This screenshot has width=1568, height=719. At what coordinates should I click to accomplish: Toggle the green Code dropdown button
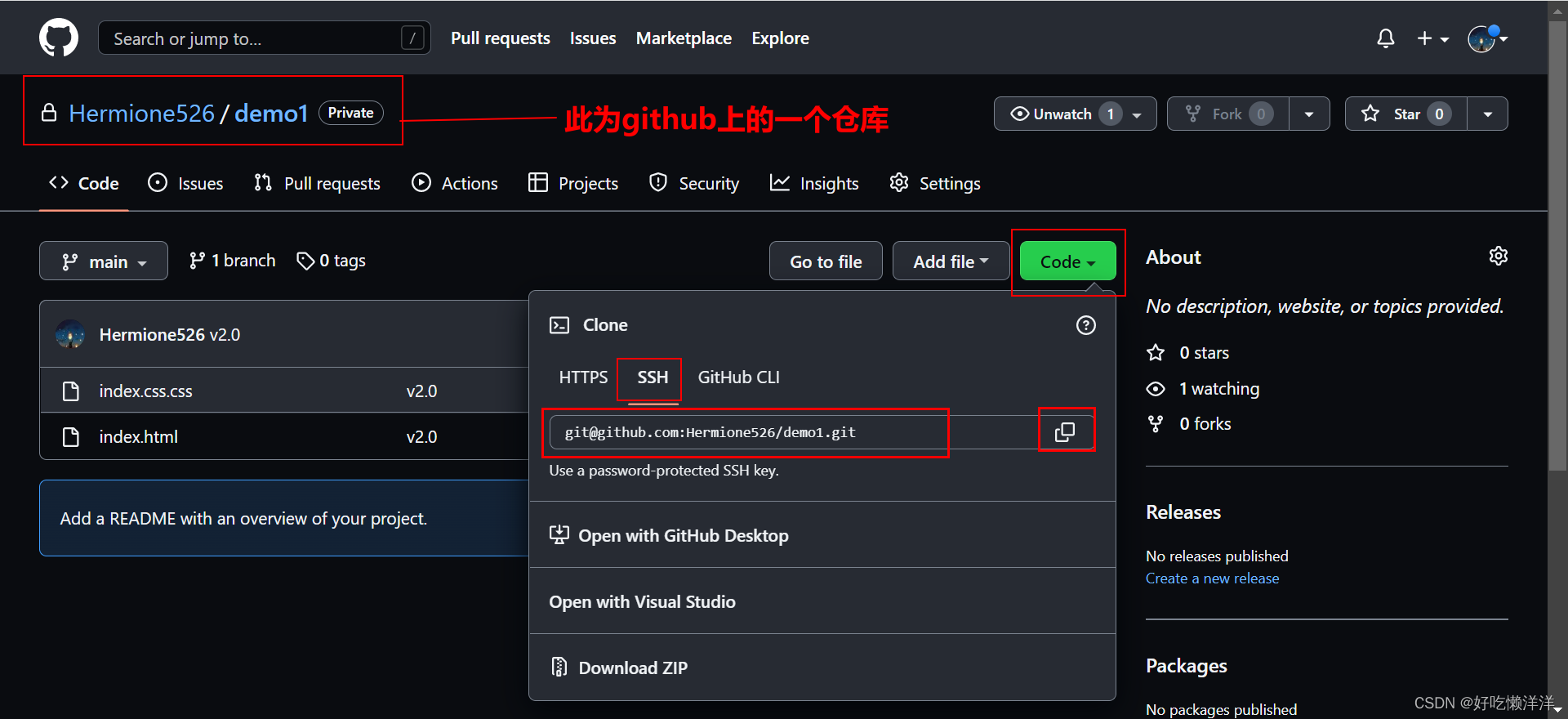1067,261
